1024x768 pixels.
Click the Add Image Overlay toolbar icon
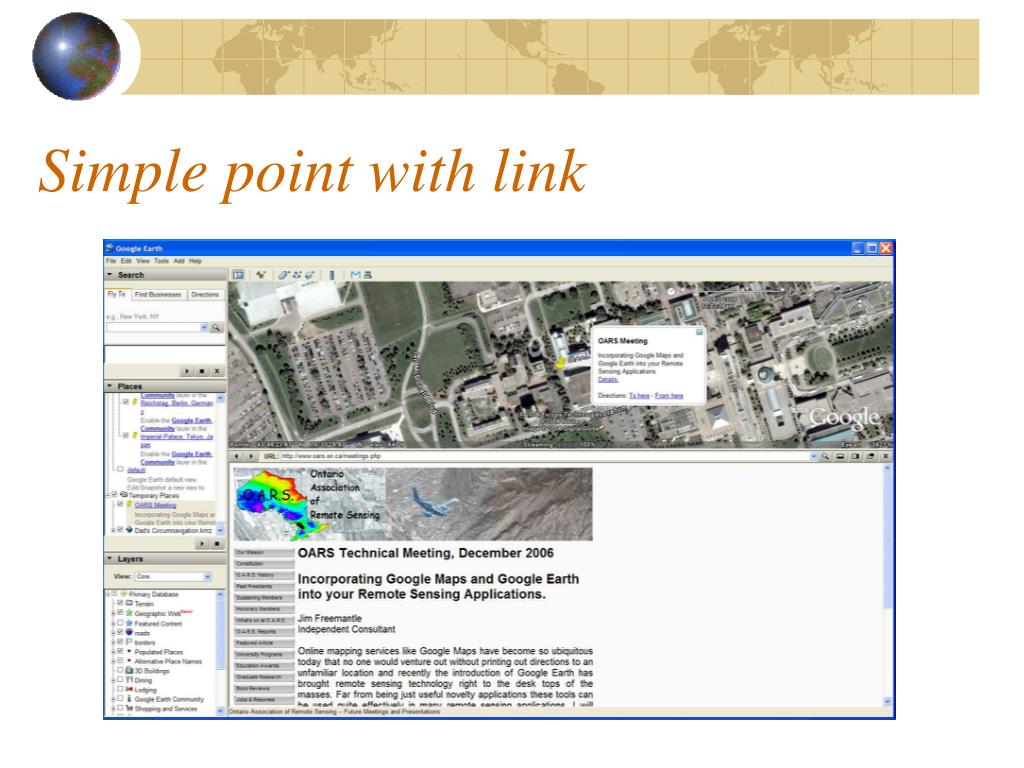pyautogui.click(x=310, y=275)
